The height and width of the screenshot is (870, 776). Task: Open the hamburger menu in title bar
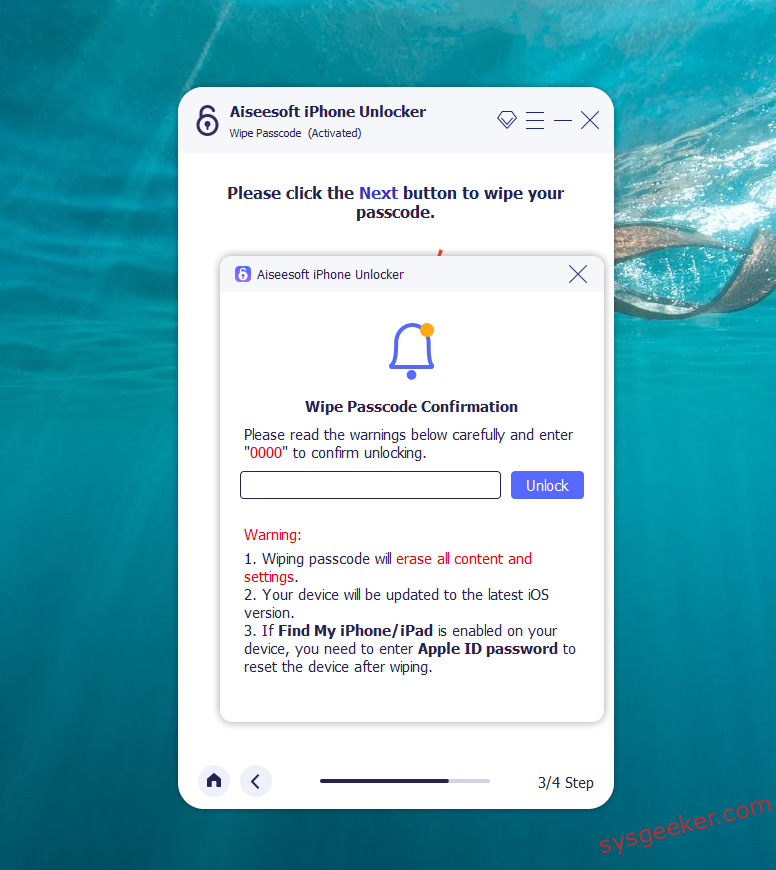tap(535, 120)
